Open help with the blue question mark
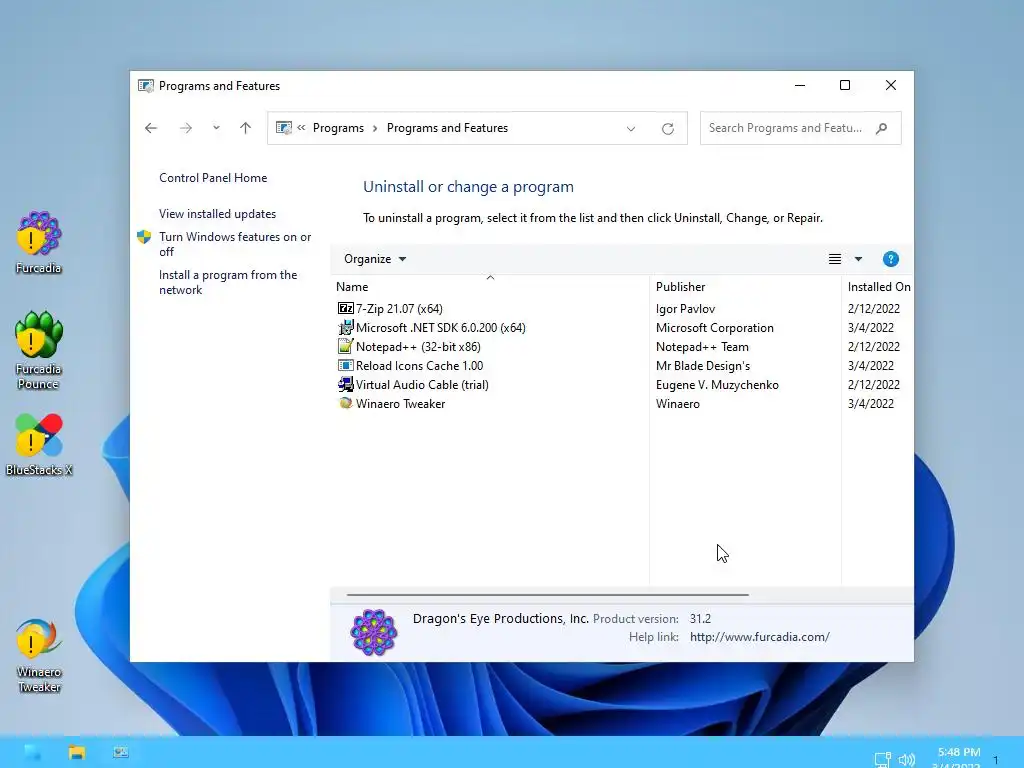The image size is (1024, 768). 891,259
